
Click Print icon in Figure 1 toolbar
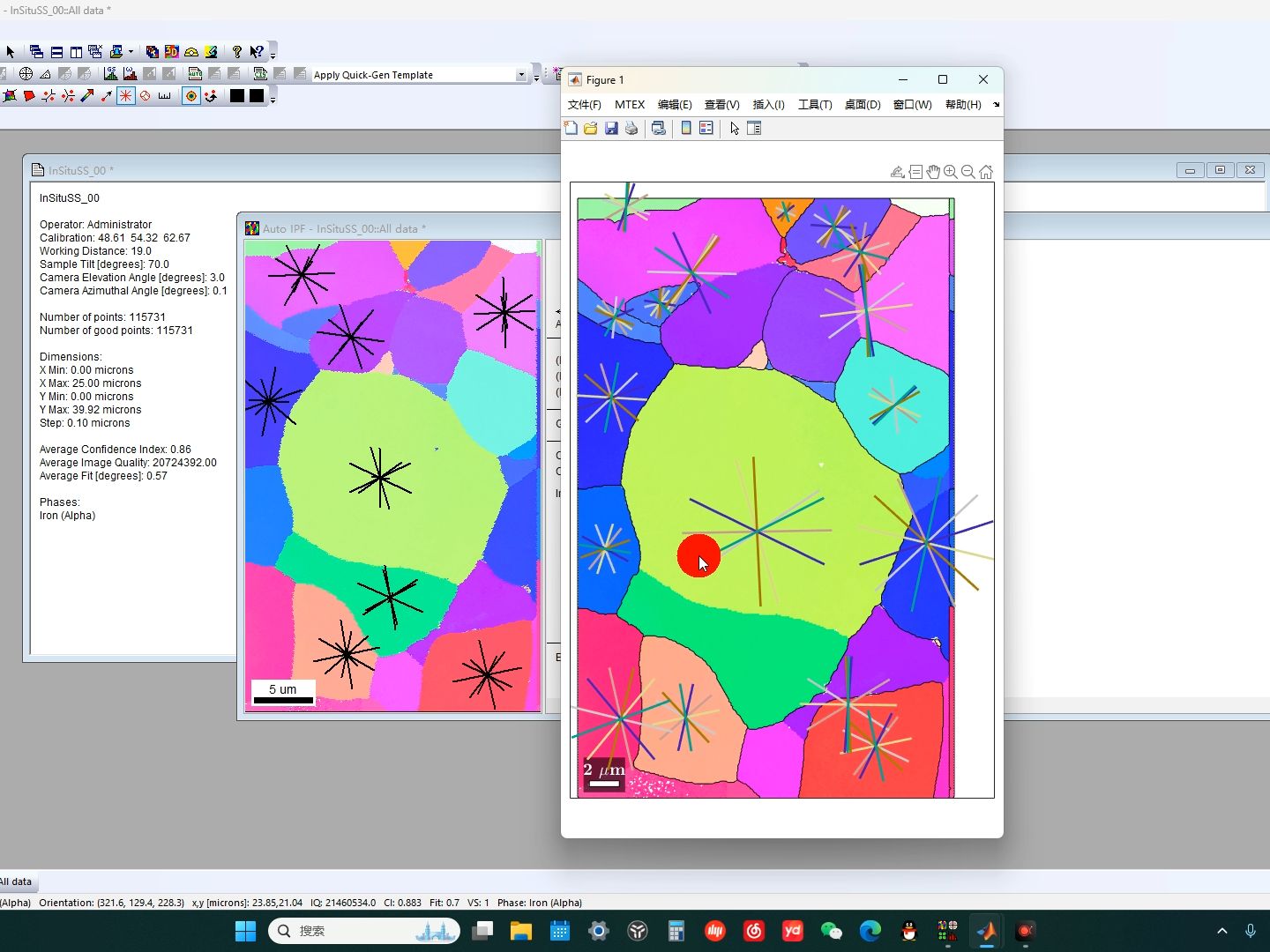click(x=631, y=129)
